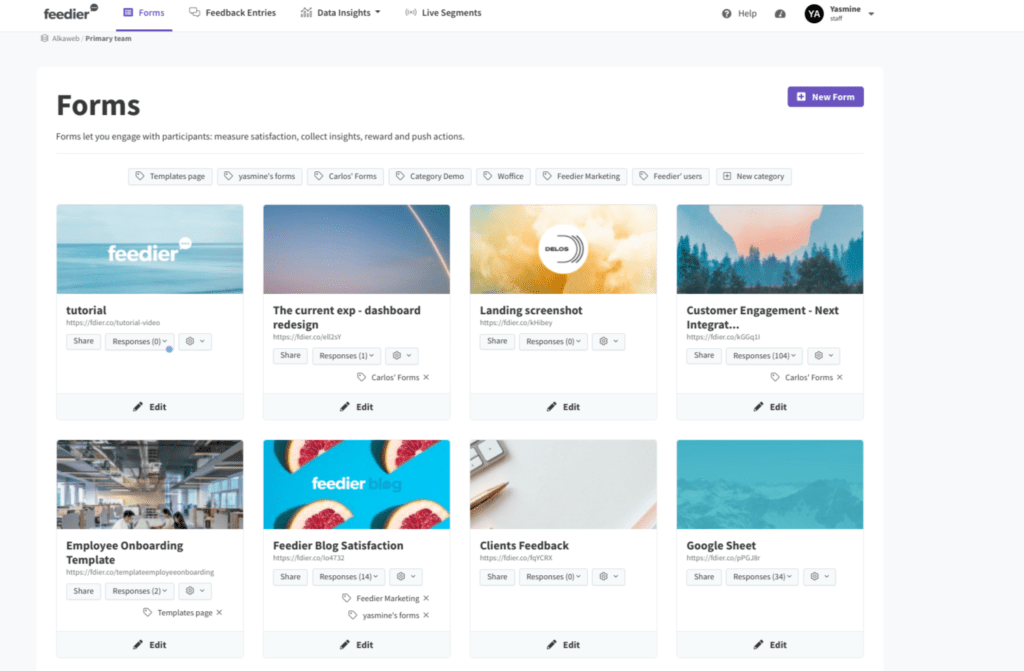Viewport: 1024px width, 671px height.
Task: Filter by Feedier Marketing category
Action: click(x=581, y=176)
